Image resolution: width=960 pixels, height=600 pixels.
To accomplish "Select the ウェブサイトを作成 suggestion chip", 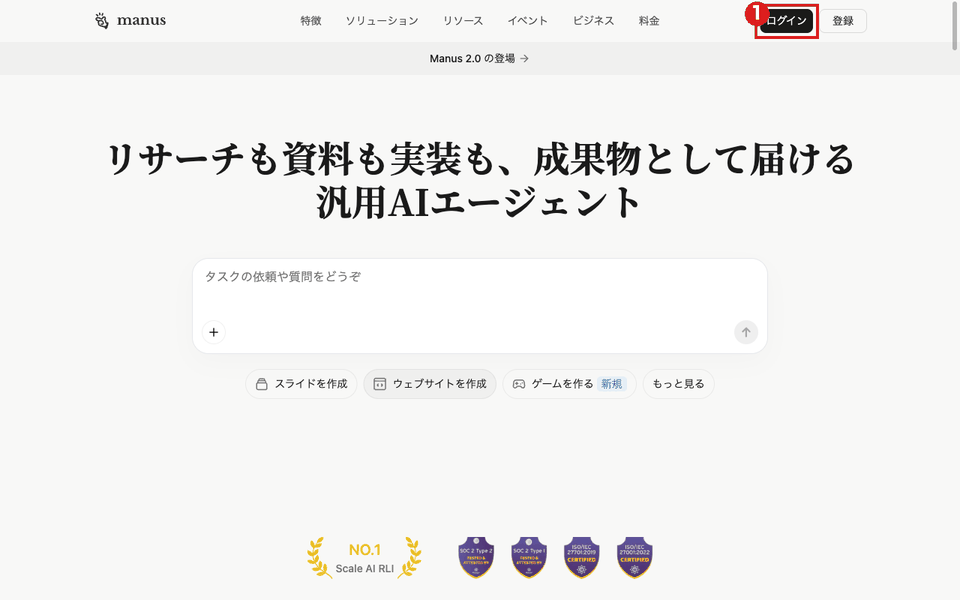I will pyautogui.click(x=430, y=384).
